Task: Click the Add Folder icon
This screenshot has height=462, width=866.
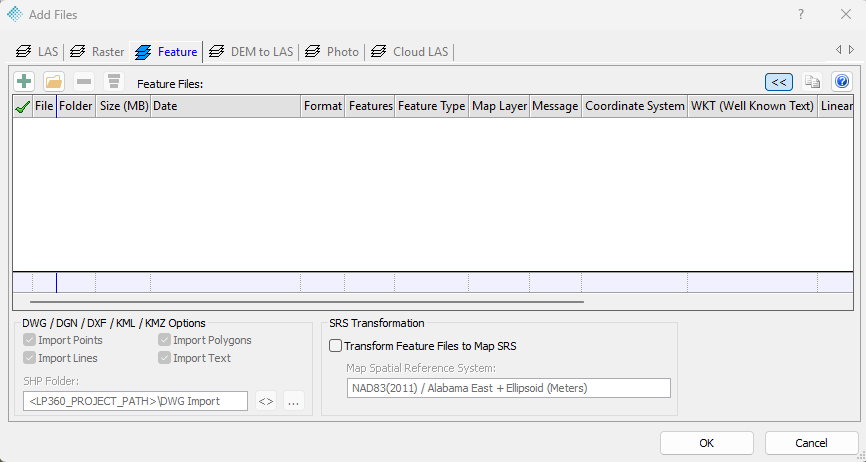Action: [x=54, y=82]
